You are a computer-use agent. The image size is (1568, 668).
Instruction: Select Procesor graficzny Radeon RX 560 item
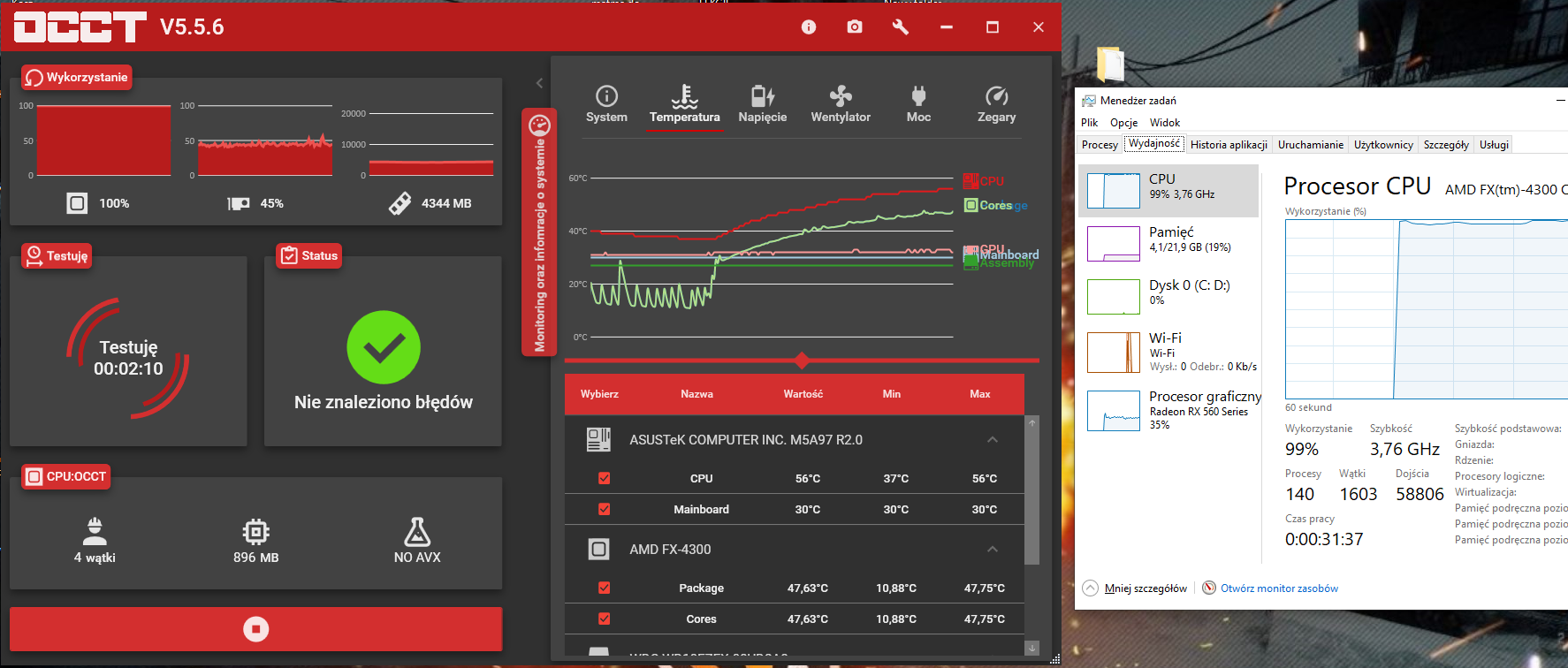[1168, 411]
